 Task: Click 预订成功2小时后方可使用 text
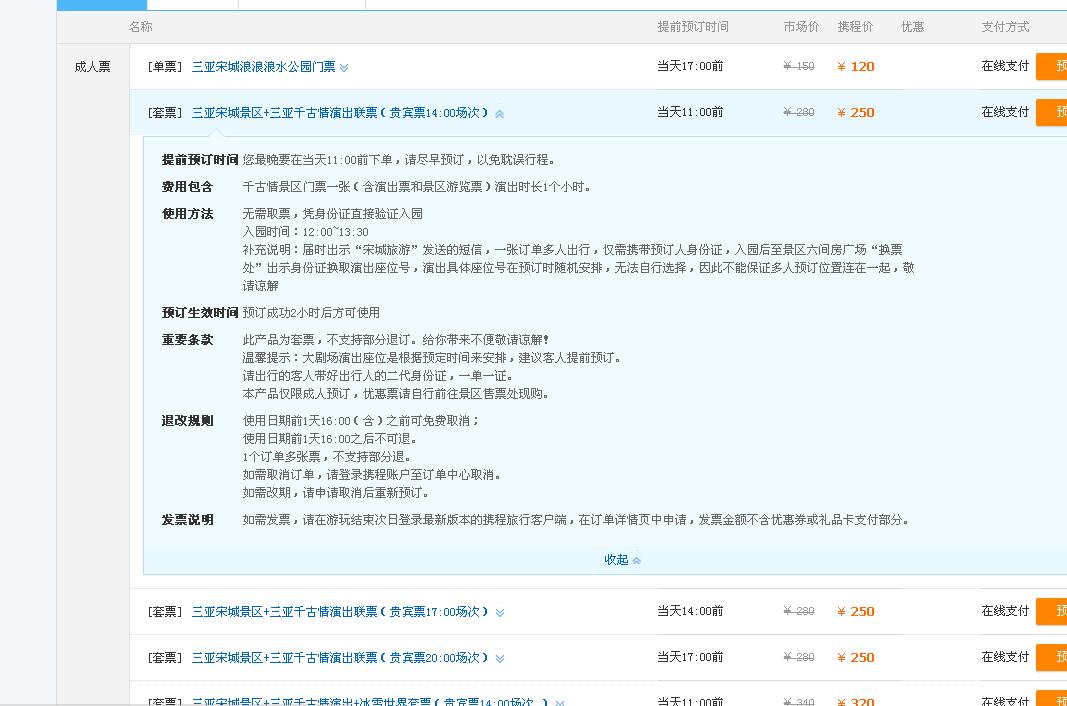(311, 312)
